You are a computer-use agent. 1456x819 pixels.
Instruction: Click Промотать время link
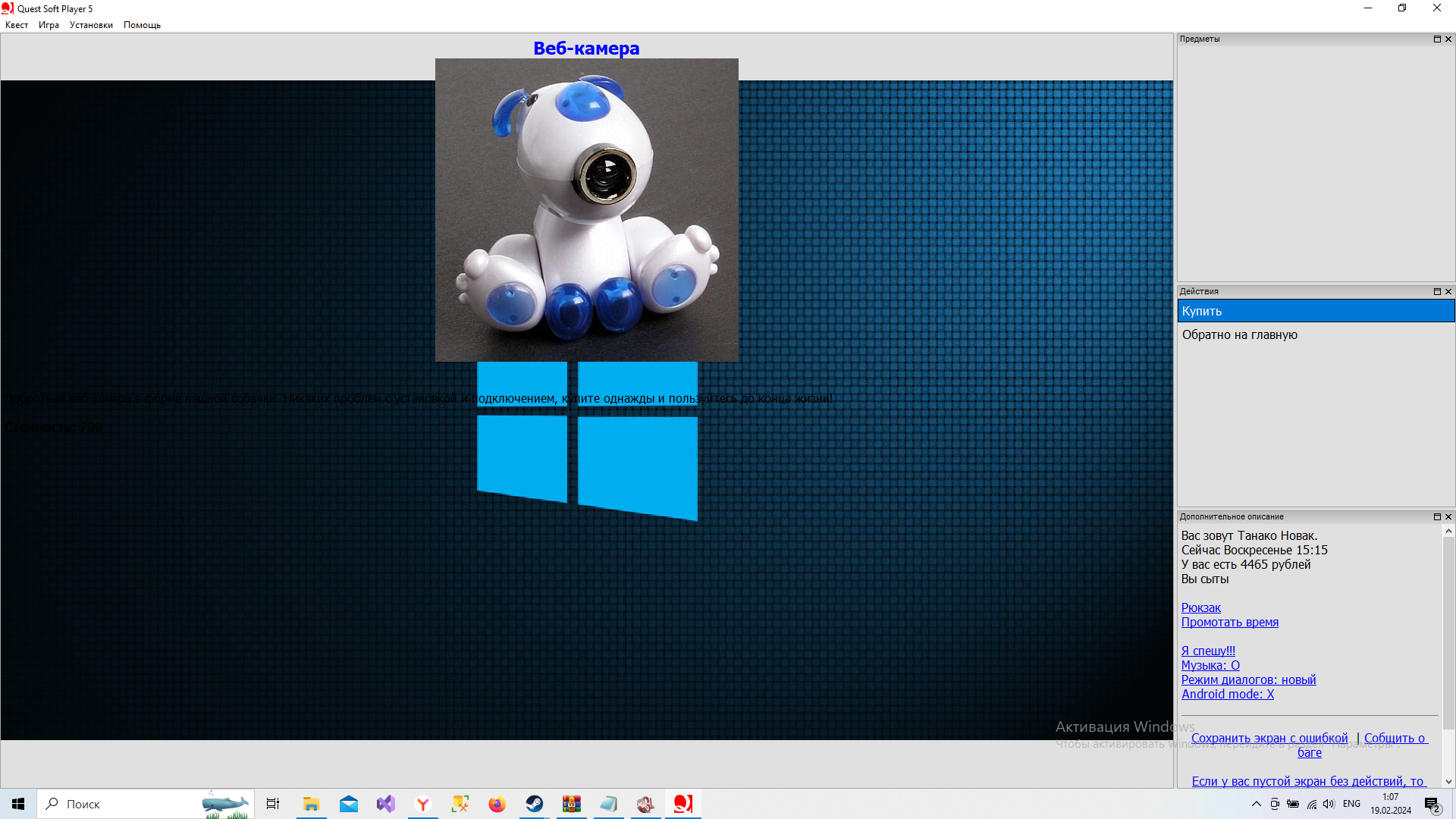(x=1229, y=622)
